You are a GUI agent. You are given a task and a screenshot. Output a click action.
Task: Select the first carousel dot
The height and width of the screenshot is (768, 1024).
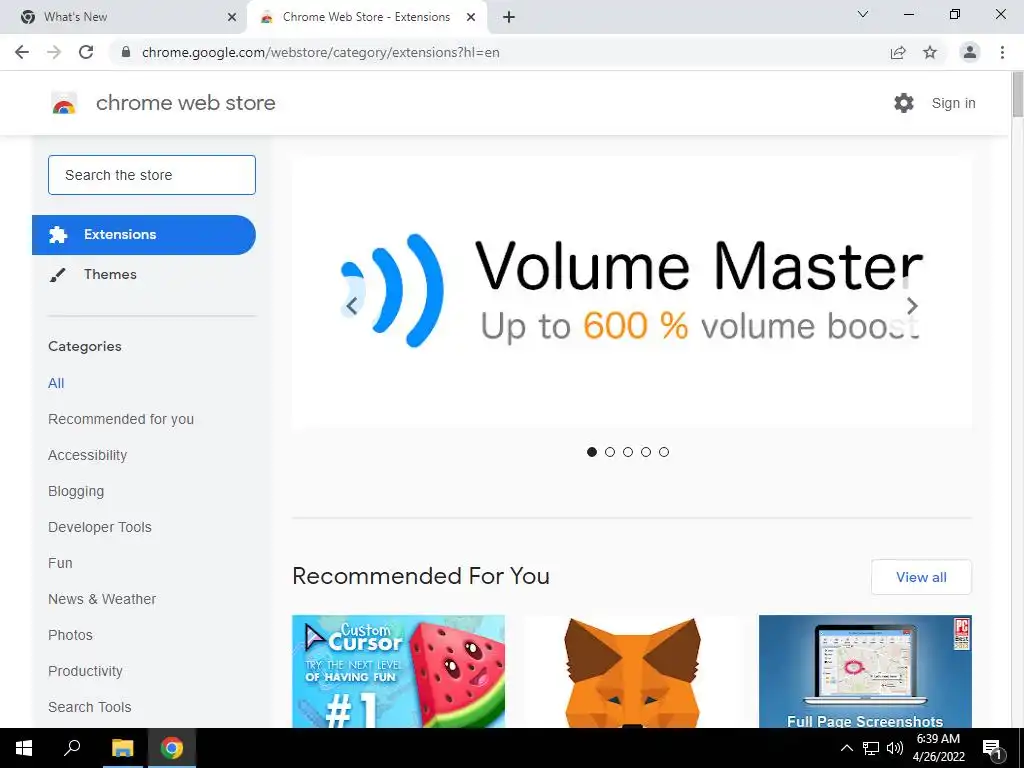pos(592,452)
